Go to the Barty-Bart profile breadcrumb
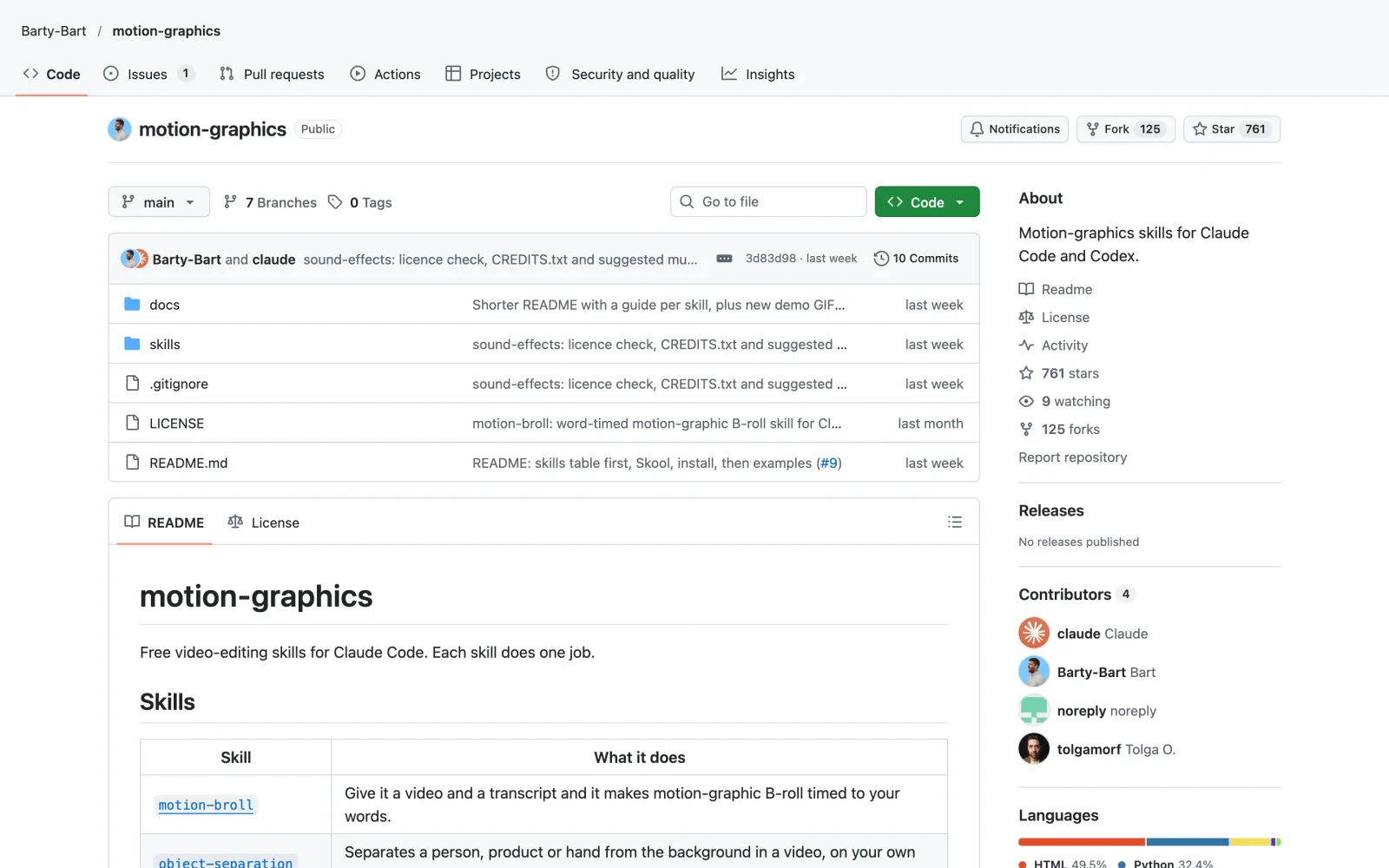 point(54,31)
